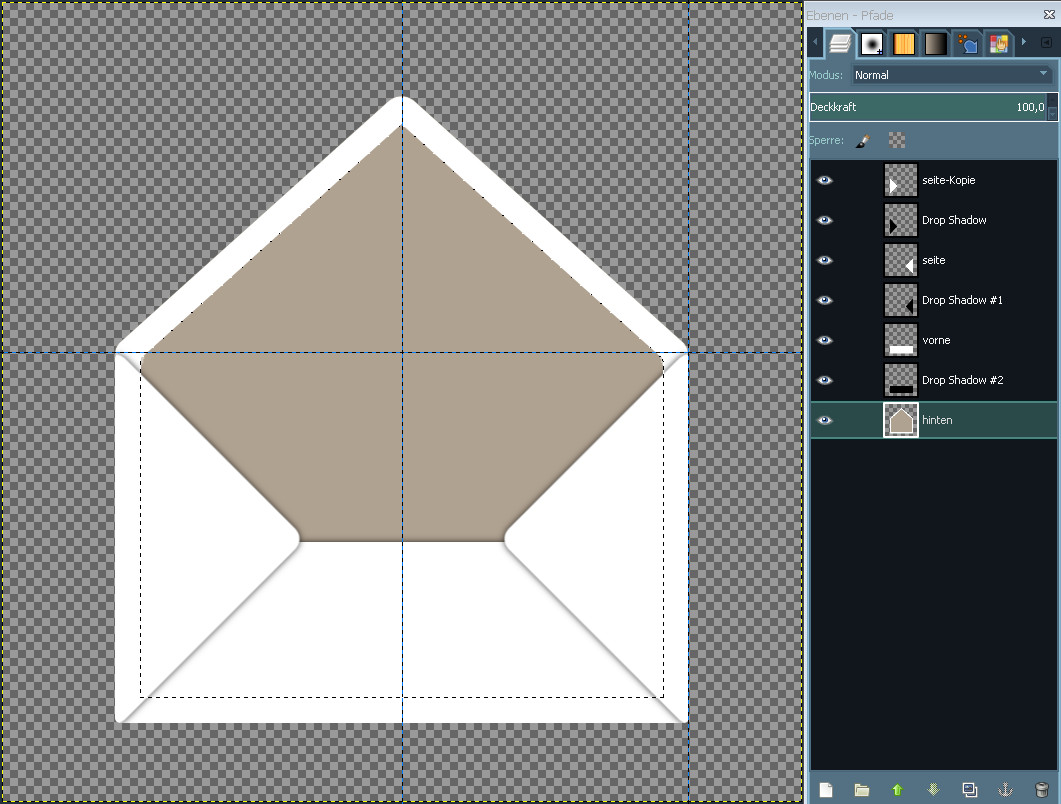Hide the seite-Kopie layer
The image size is (1061, 804).
pyautogui.click(x=825, y=180)
